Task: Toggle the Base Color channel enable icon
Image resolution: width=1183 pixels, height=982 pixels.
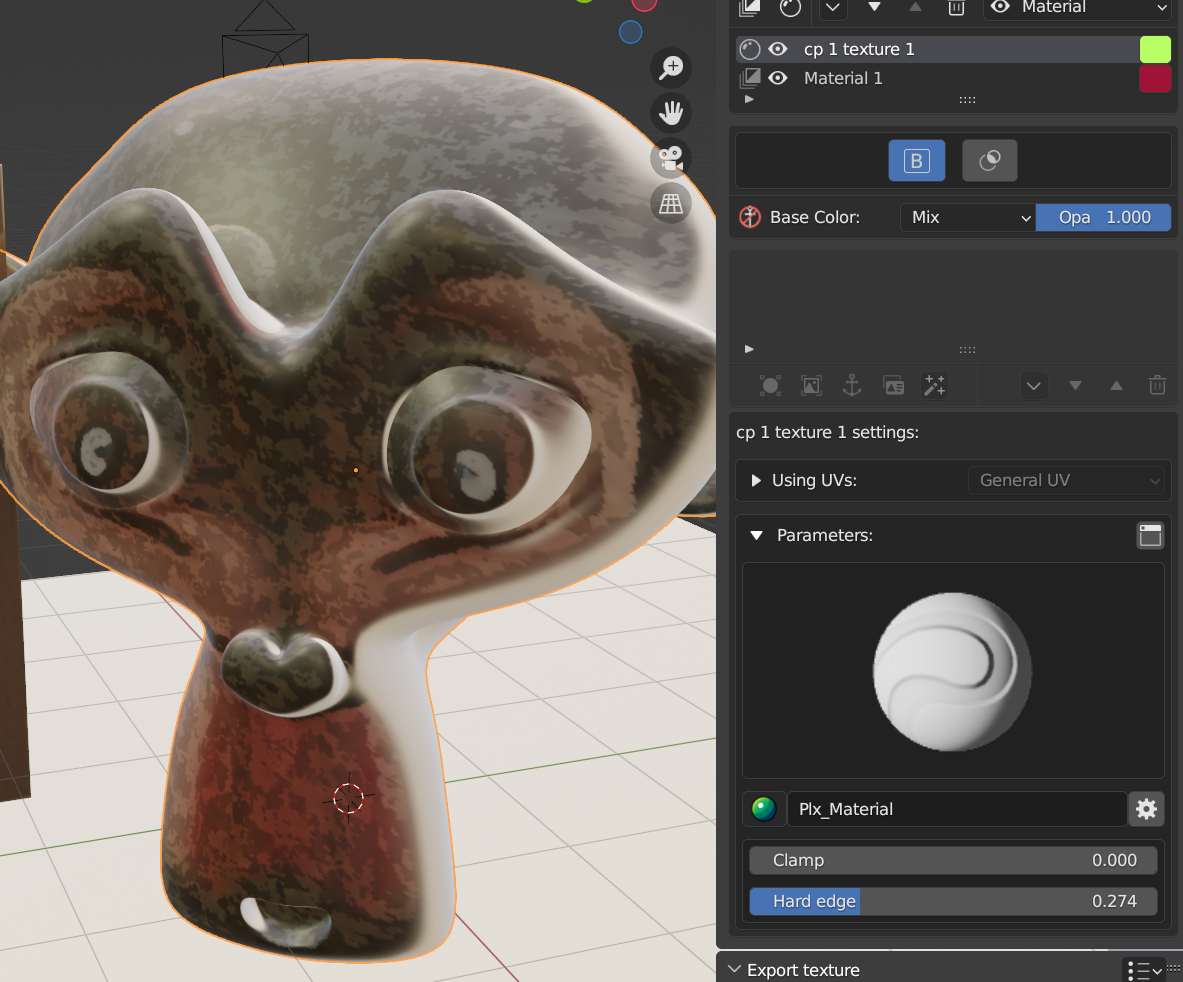Action: [x=750, y=217]
